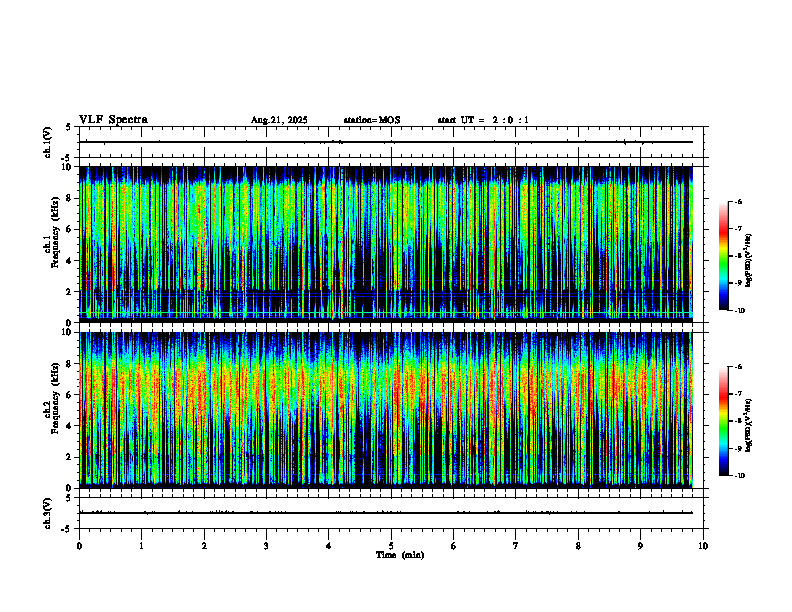Viewport: 792px width, 612px height.
Task: Click the "6" kHz tick on ch.1 frequency axis
Action: click(x=69, y=229)
